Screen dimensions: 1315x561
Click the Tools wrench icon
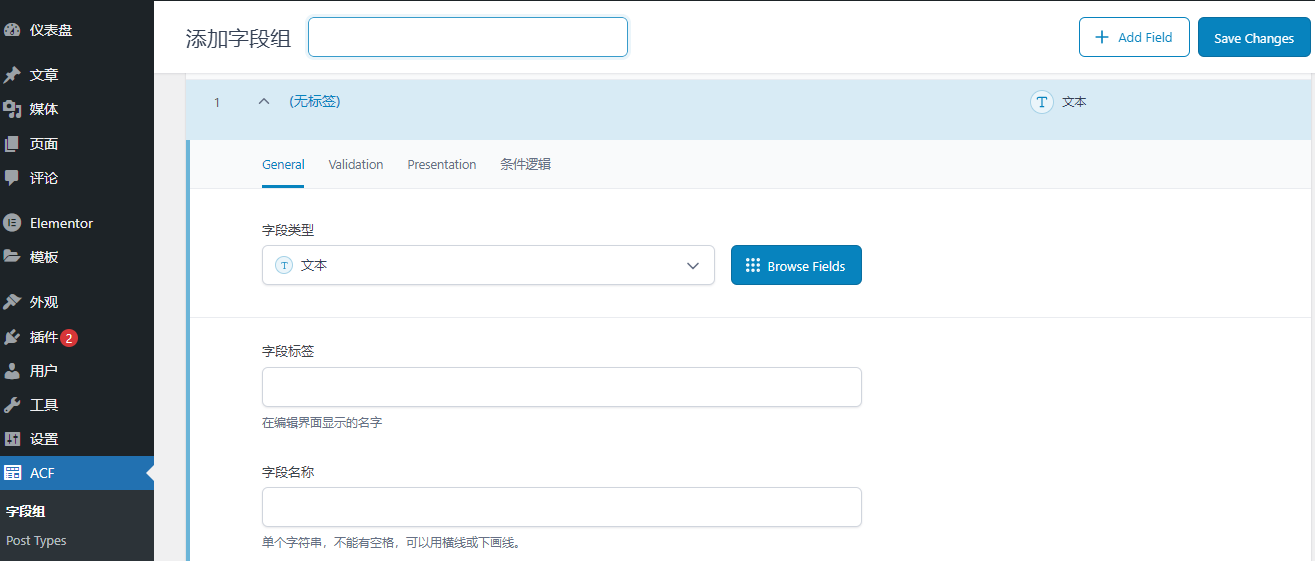click(12, 405)
